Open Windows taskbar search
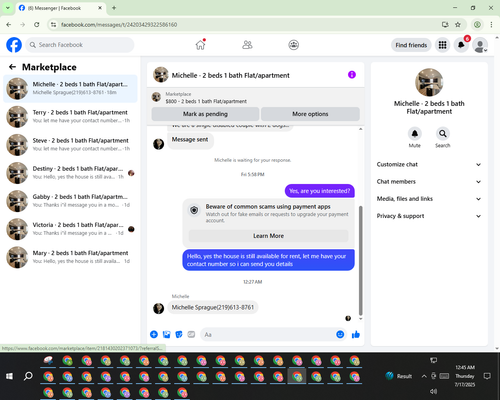The image size is (500, 400). point(28,376)
